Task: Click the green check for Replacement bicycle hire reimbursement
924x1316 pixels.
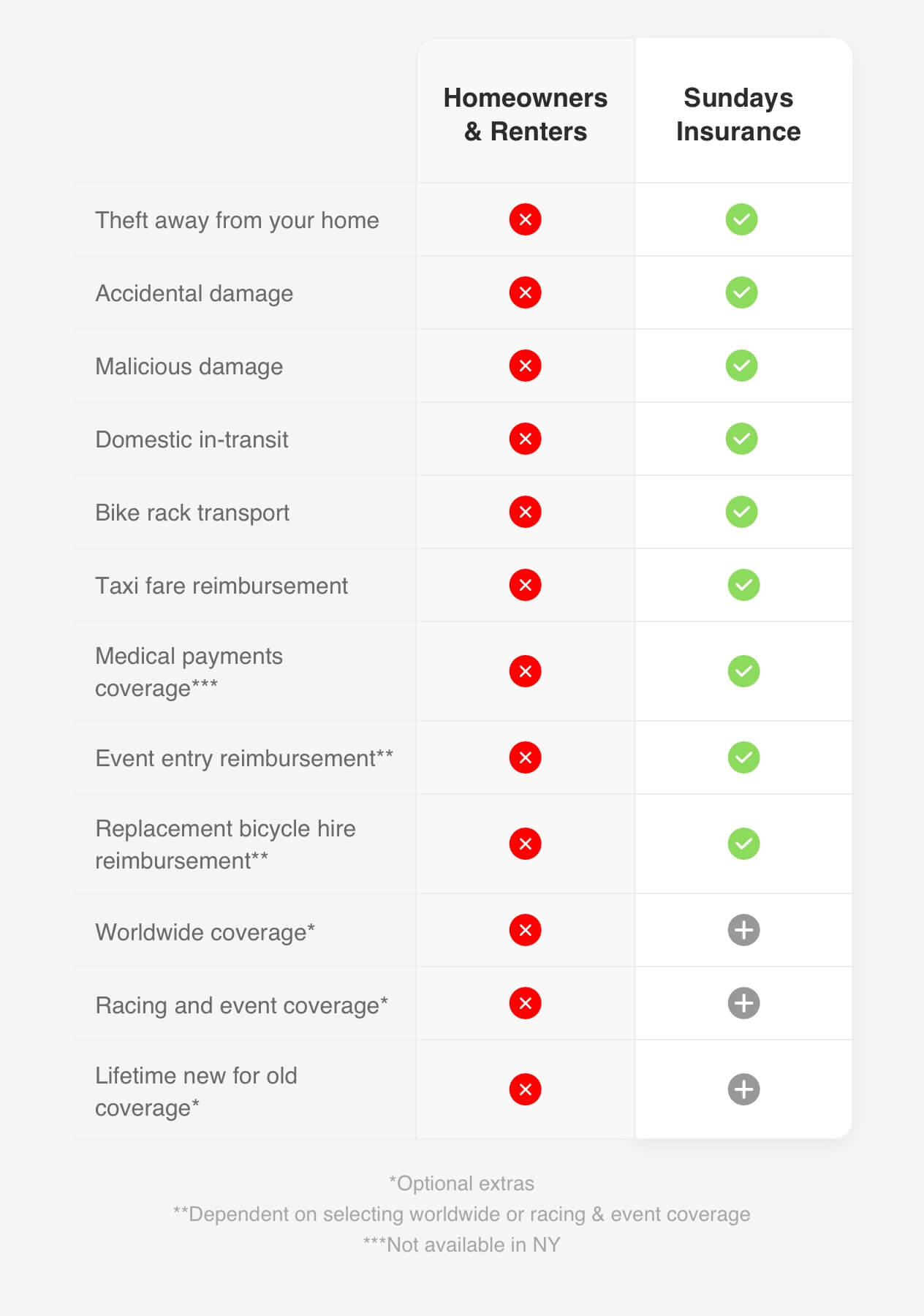Action: [x=743, y=844]
